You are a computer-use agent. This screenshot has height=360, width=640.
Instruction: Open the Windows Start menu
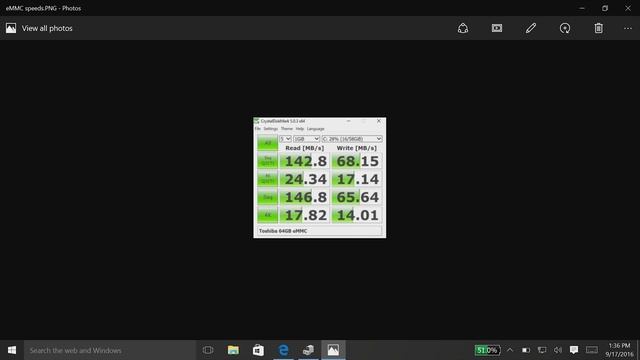tap(12, 350)
